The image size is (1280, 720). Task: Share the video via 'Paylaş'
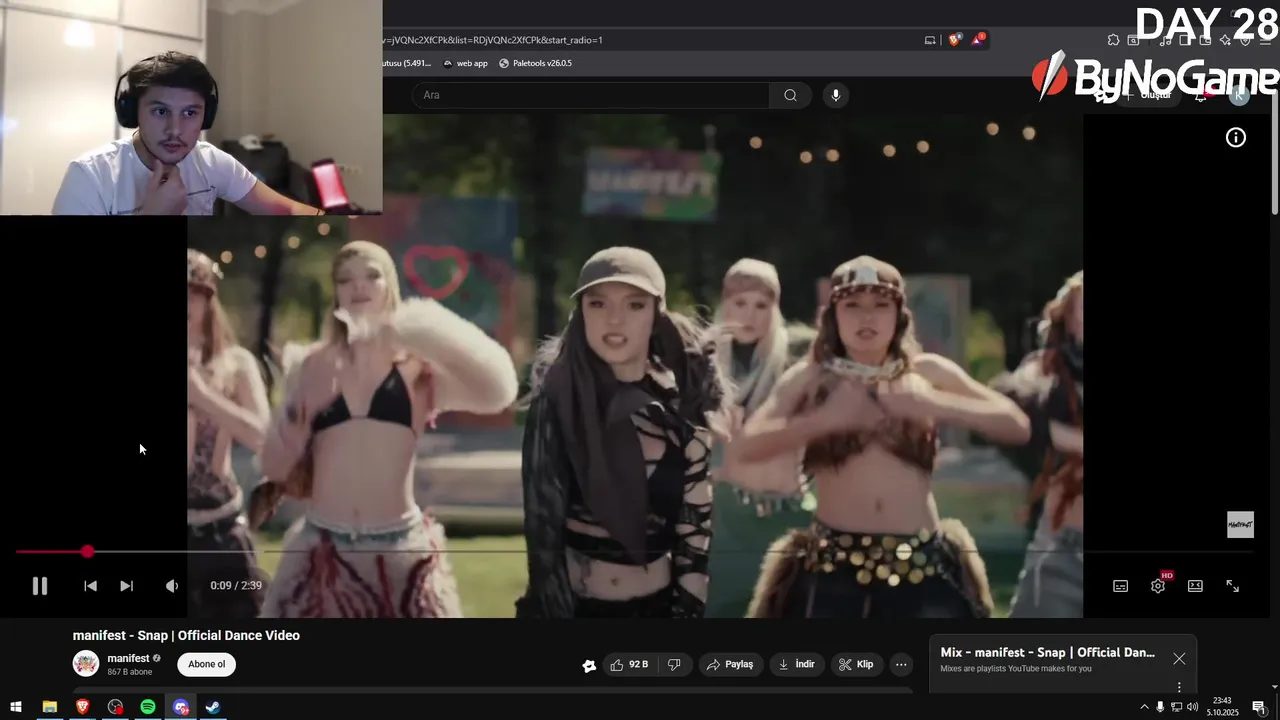click(730, 664)
